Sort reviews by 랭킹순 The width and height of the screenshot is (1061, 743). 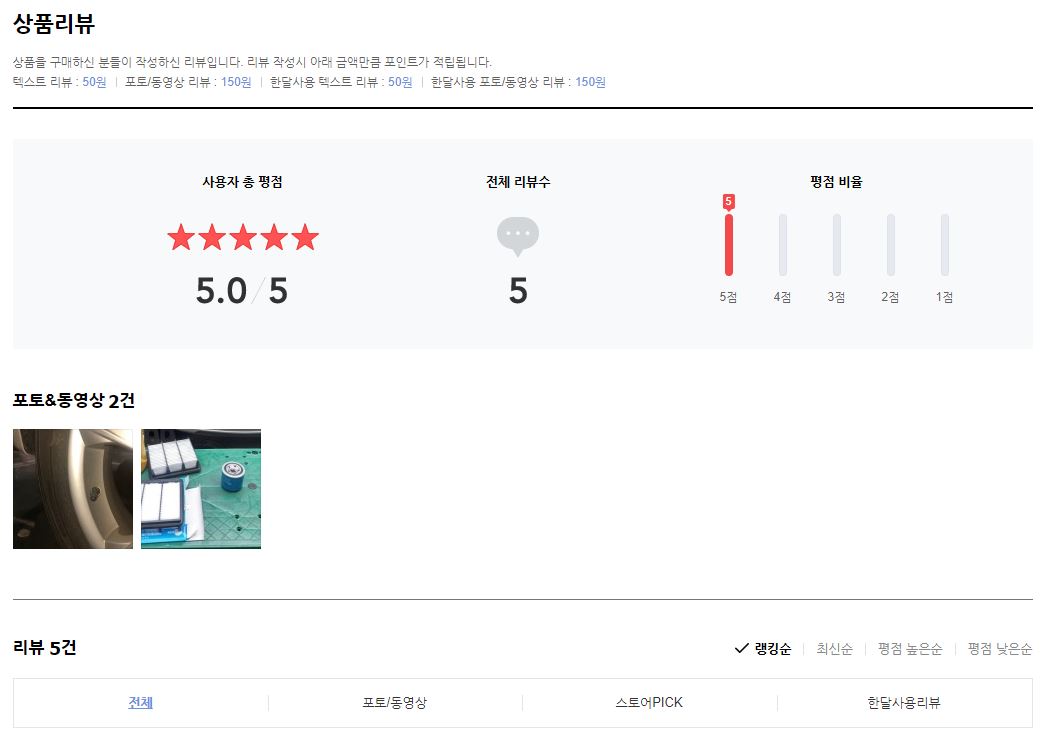[773, 649]
